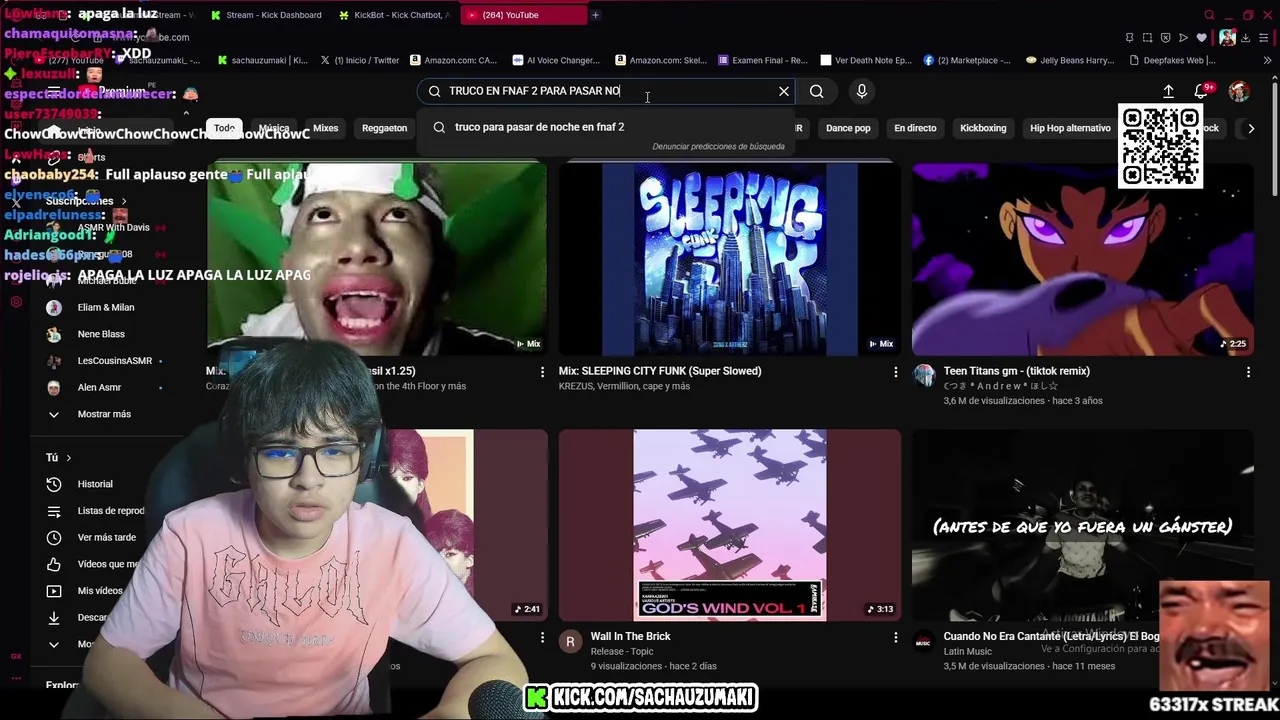Open the YouTube create video icon
This screenshot has height=720, width=1280.
pyautogui.click(x=1168, y=91)
